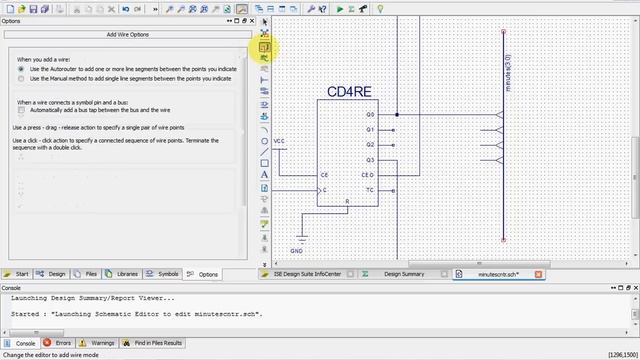Select the Line drawing tool
This screenshot has width=640, height=360.
(264, 152)
